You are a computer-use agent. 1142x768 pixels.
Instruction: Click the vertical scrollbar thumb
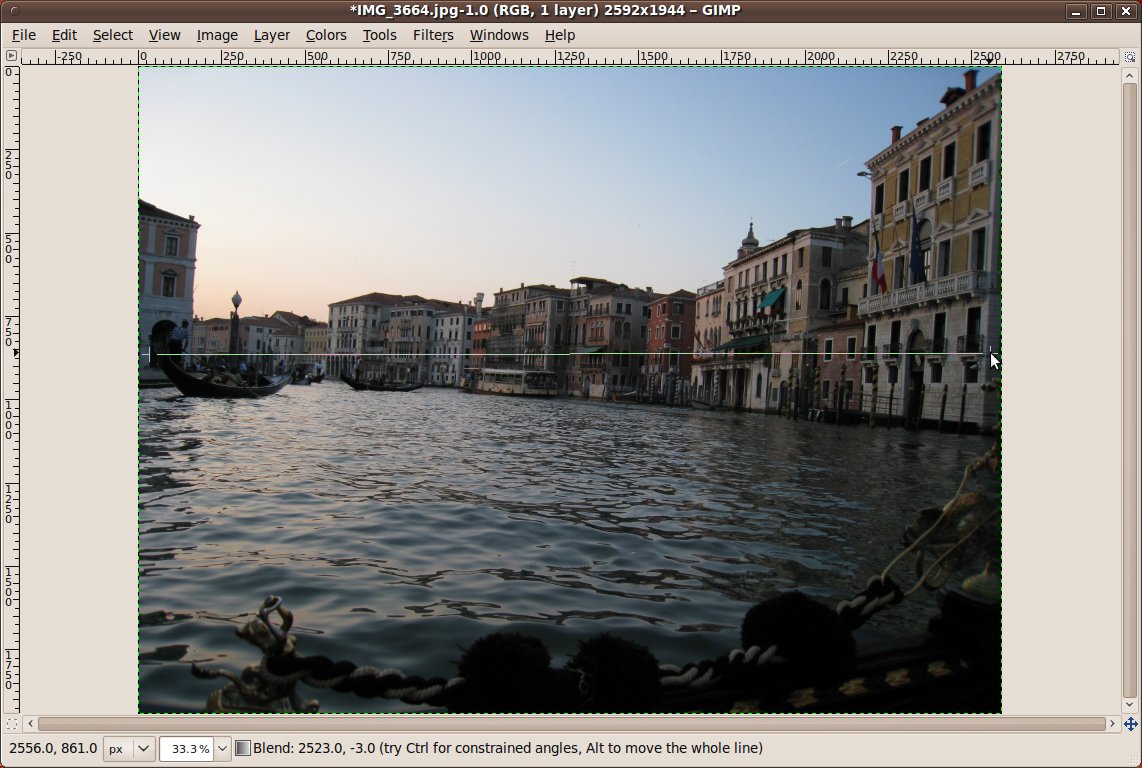1130,390
